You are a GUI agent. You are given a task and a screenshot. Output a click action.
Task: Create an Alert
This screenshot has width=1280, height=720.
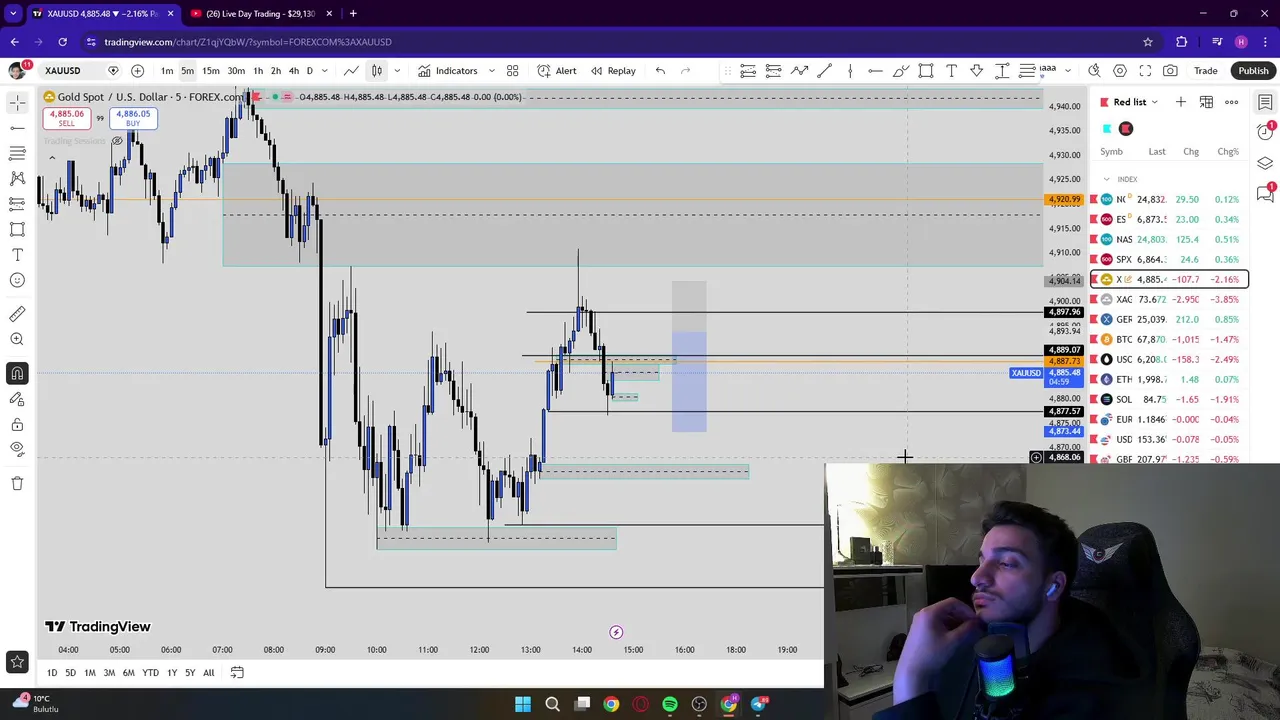[557, 71]
